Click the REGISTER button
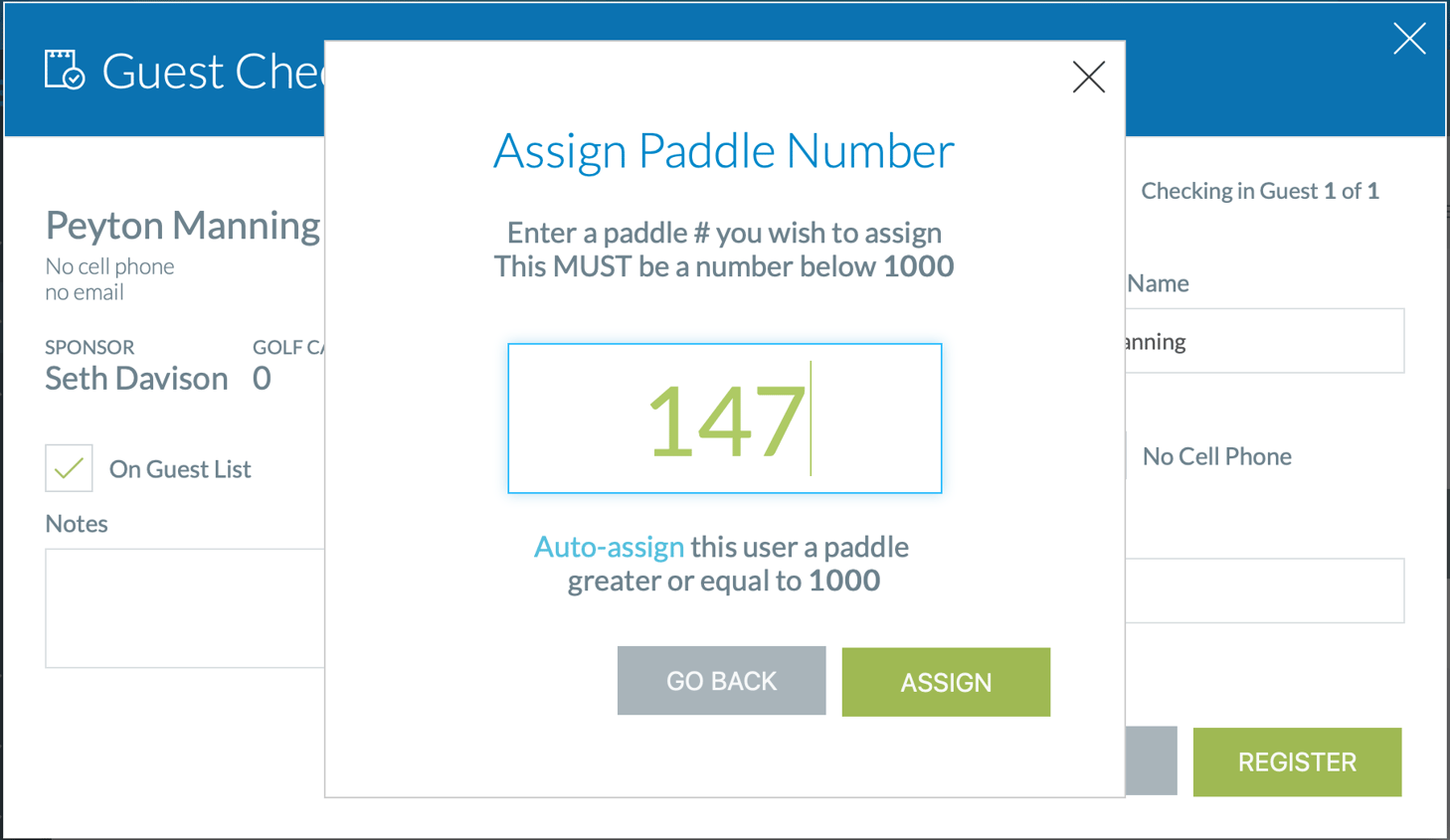This screenshot has height=840, width=1450. pyautogui.click(x=1296, y=761)
